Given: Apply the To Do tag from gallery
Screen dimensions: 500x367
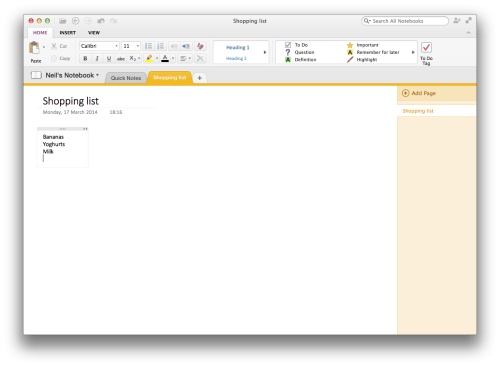Looking at the screenshot, I should 297,45.
